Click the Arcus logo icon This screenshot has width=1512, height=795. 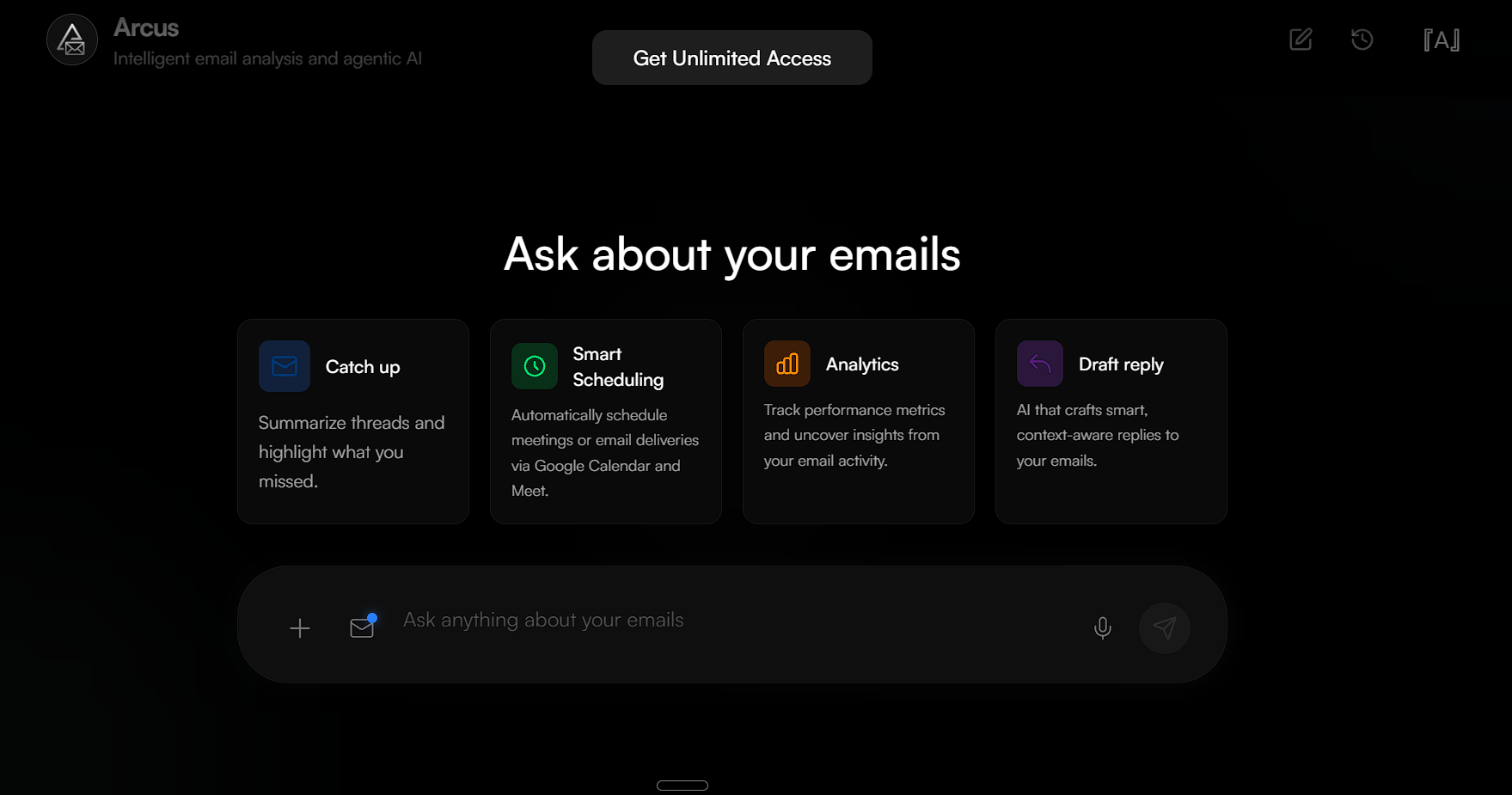[x=71, y=39]
